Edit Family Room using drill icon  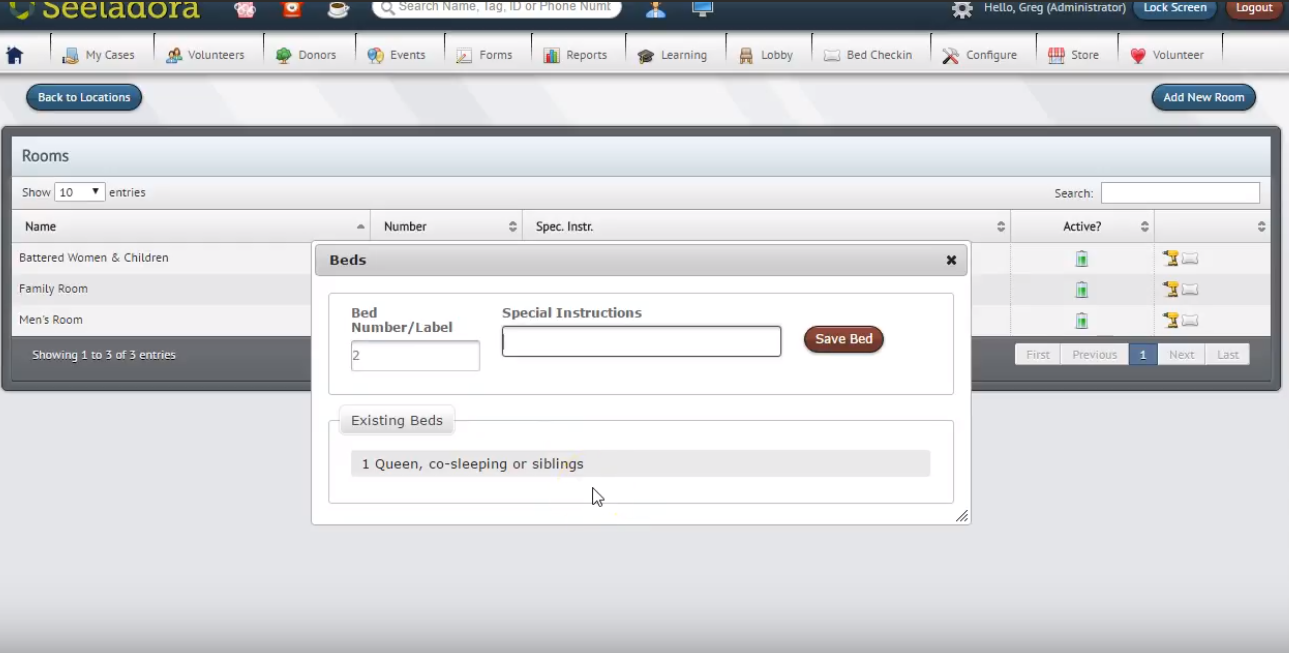click(x=1171, y=289)
